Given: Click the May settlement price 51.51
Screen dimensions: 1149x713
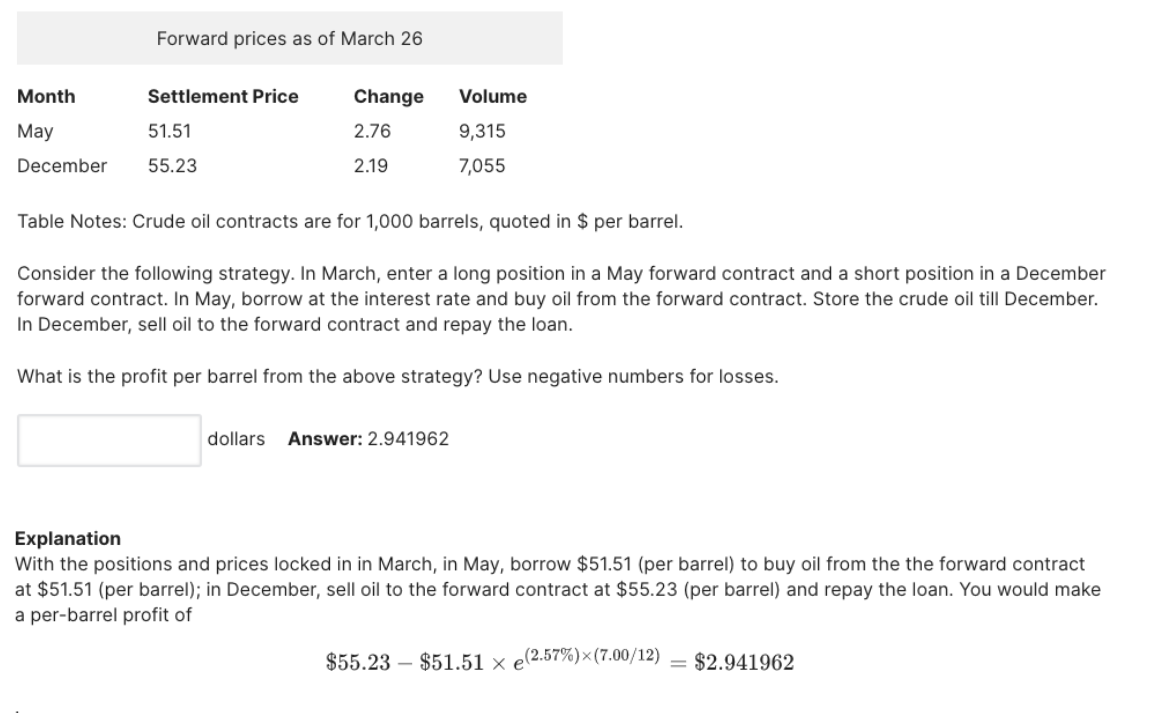Looking at the screenshot, I should (169, 131).
